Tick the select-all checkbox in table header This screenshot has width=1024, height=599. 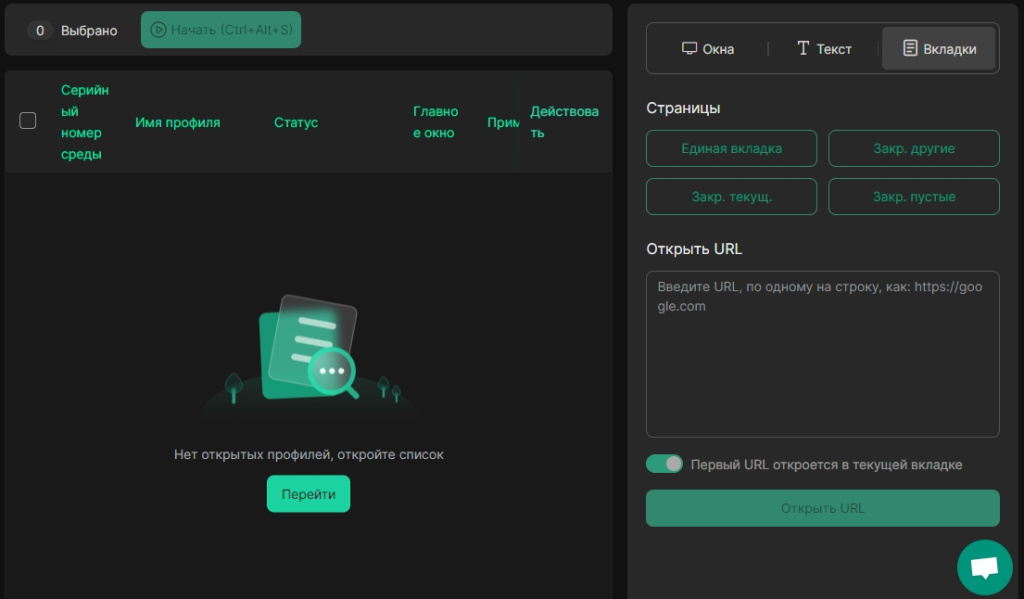(27, 121)
